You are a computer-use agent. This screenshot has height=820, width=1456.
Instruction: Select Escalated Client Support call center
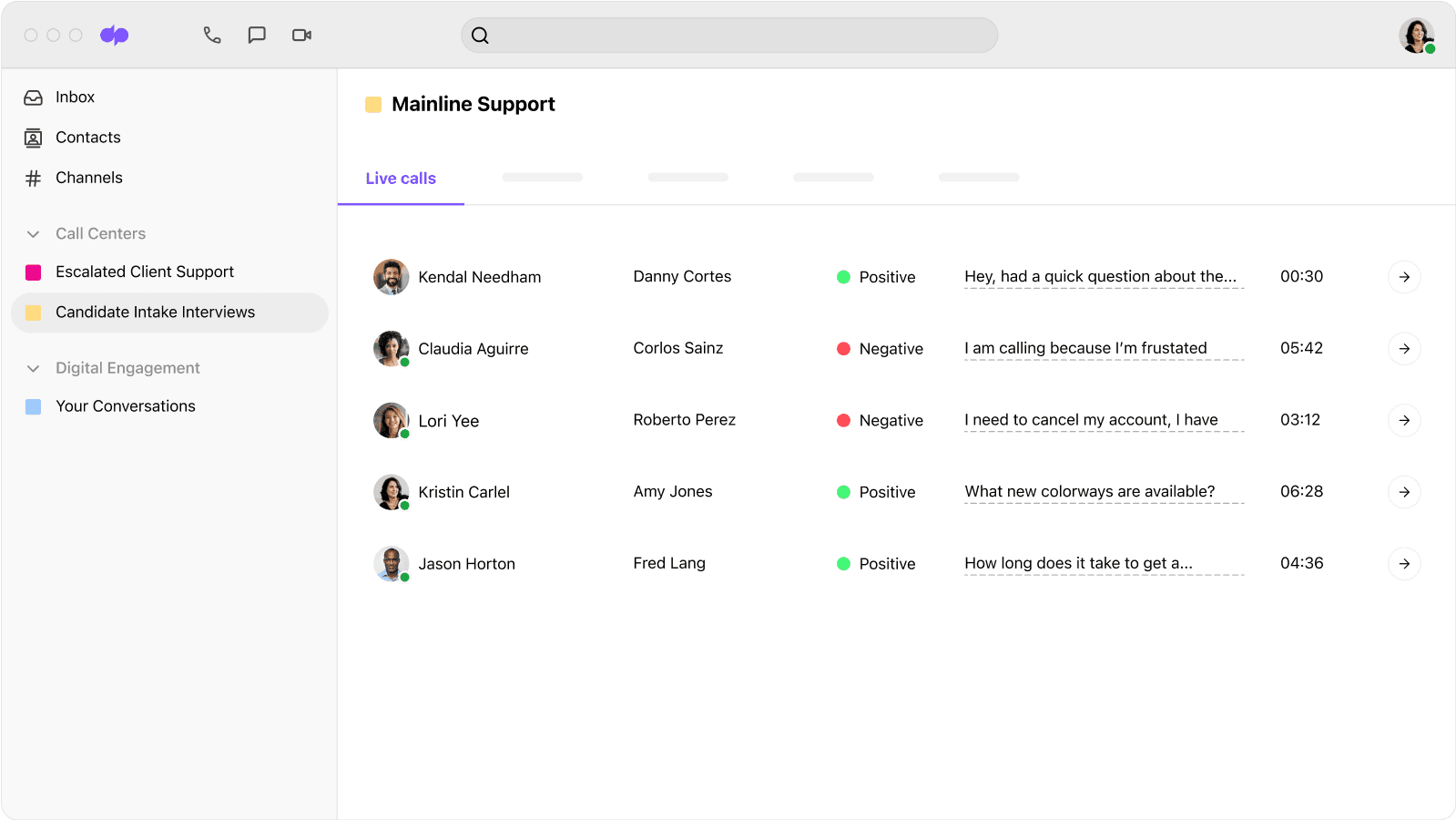145,272
